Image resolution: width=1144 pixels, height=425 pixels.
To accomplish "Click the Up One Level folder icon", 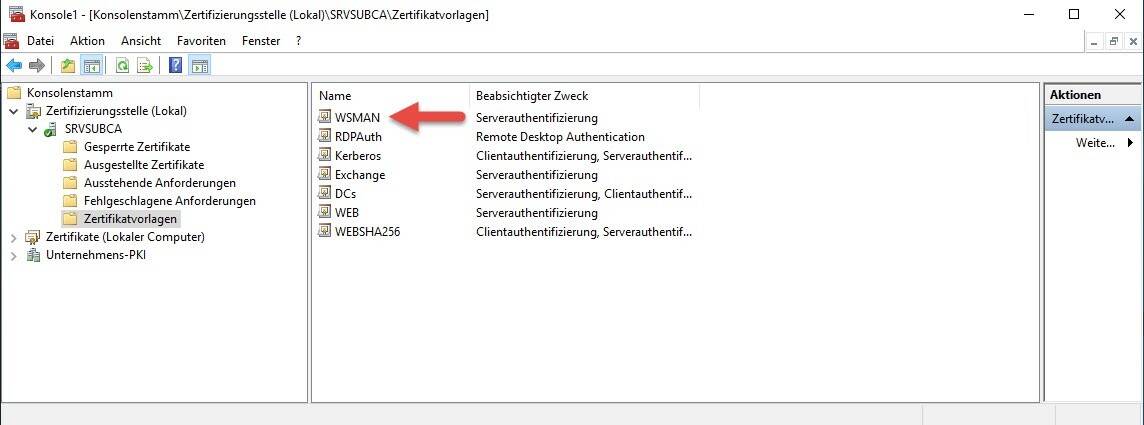I will [68, 66].
